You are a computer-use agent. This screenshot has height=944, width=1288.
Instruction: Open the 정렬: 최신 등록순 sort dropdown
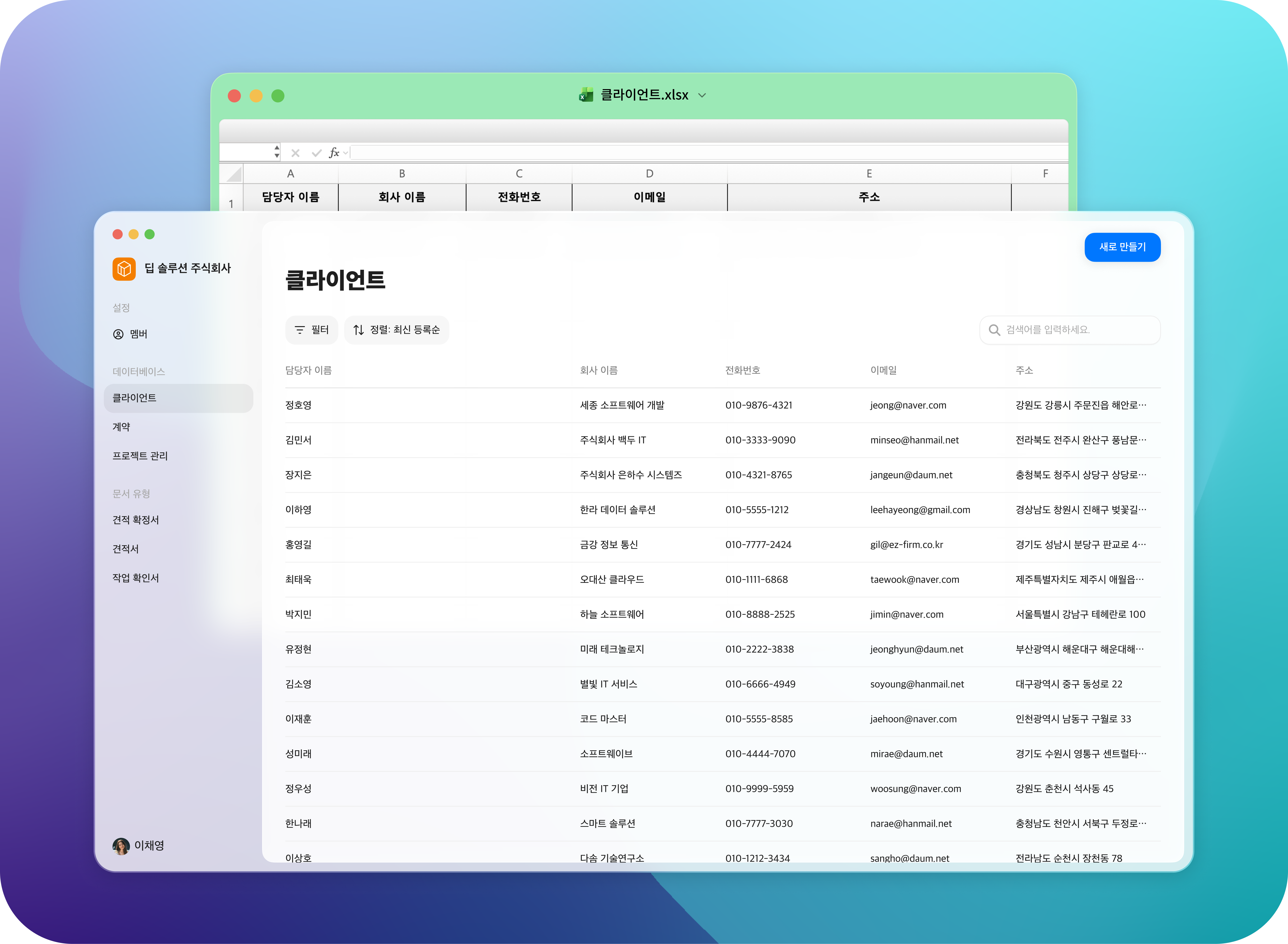point(396,330)
